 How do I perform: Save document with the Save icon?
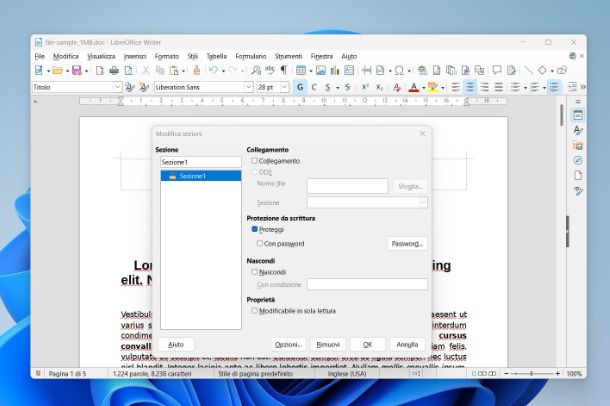[x=77, y=70]
